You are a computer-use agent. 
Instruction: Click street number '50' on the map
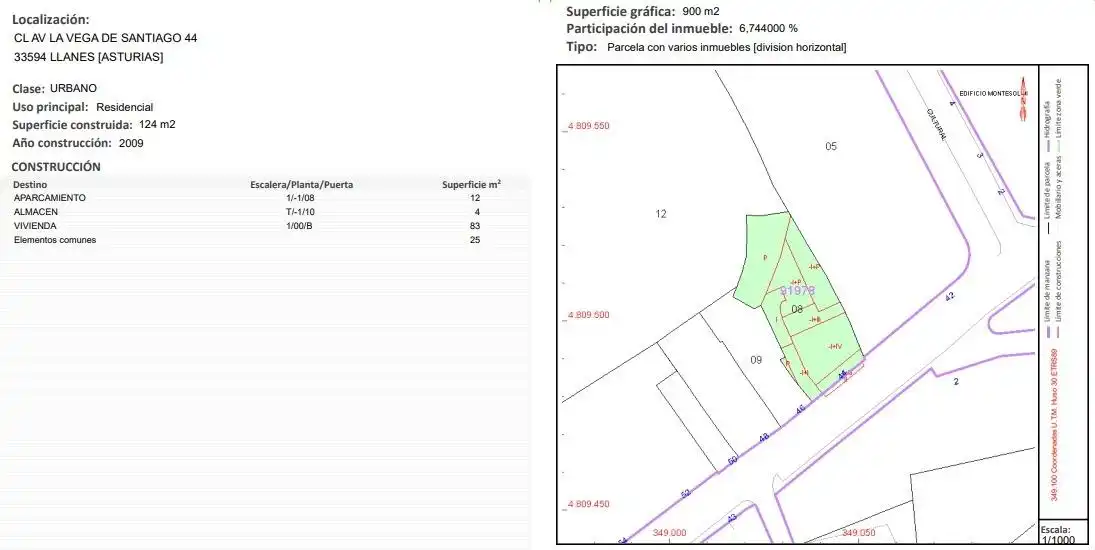point(732,461)
